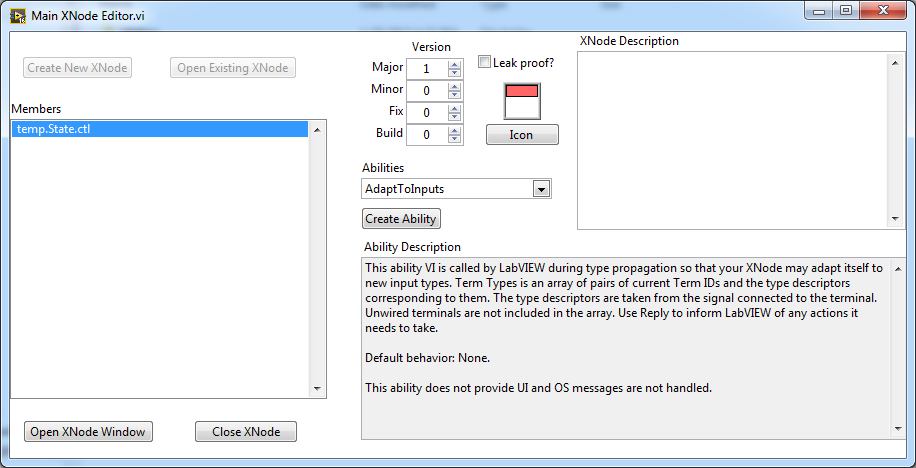Image resolution: width=916 pixels, height=468 pixels.
Task: Click the Build version number field
Action: [427, 135]
